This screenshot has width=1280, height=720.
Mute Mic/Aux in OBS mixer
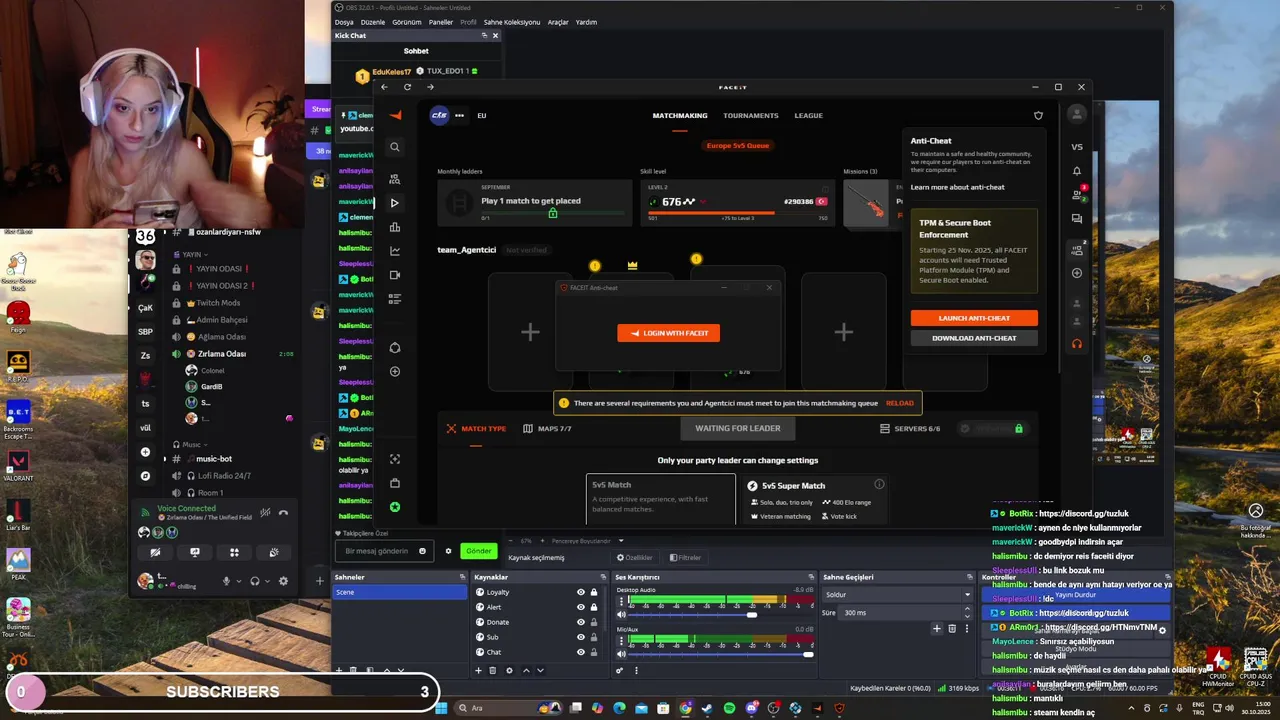coord(621,654)
